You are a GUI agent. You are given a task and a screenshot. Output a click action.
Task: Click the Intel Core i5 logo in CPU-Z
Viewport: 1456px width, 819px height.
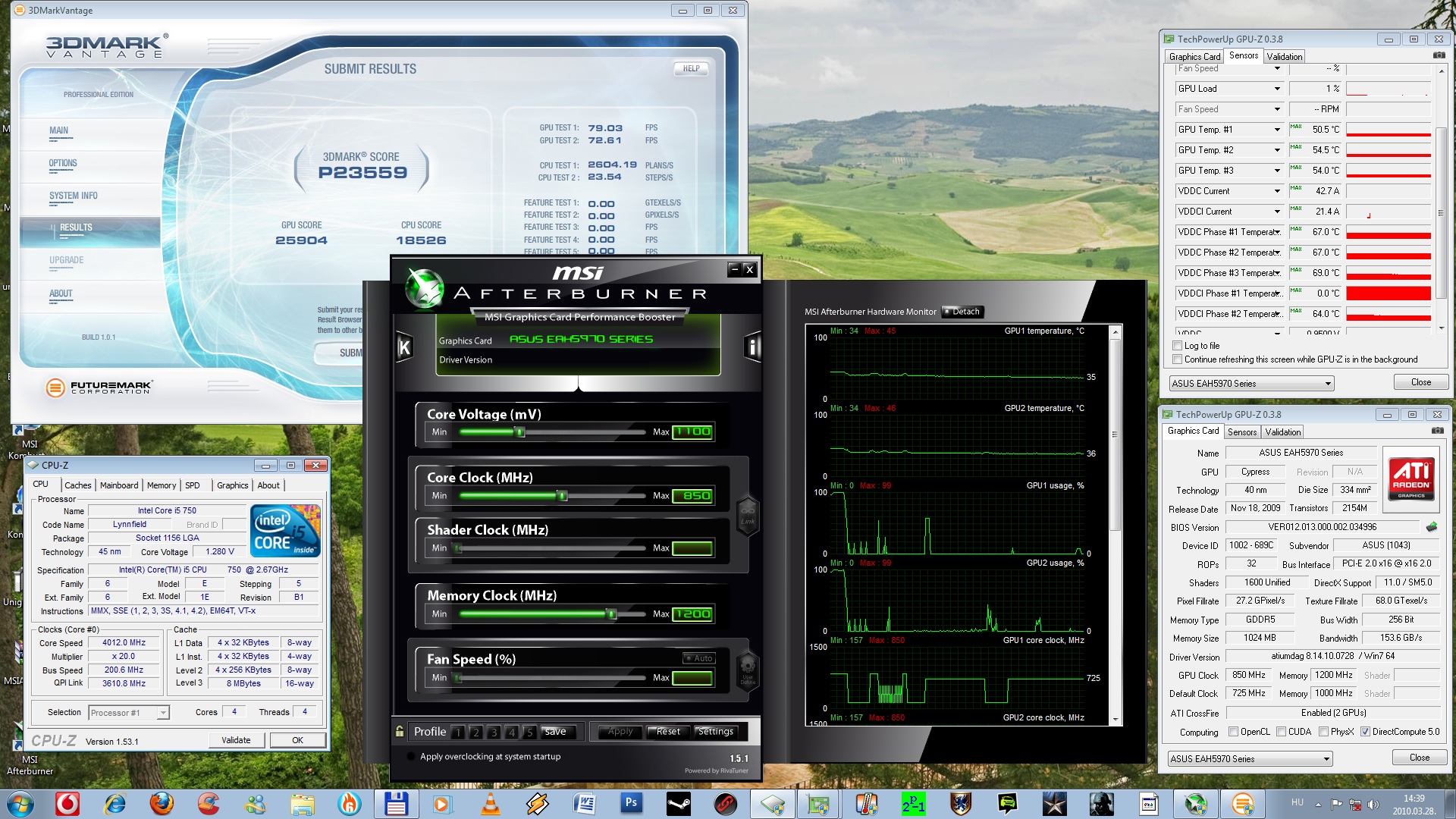click(285, 531)
